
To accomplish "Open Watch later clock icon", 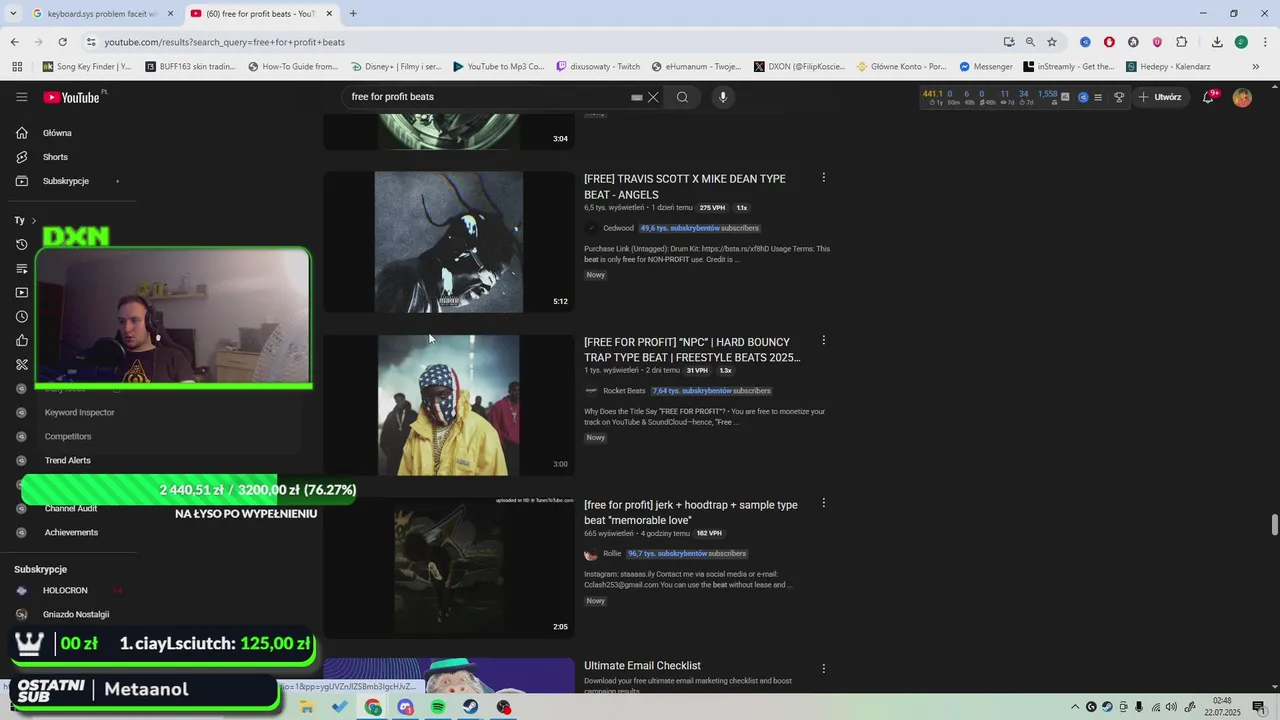I will [x=22, y=317].
